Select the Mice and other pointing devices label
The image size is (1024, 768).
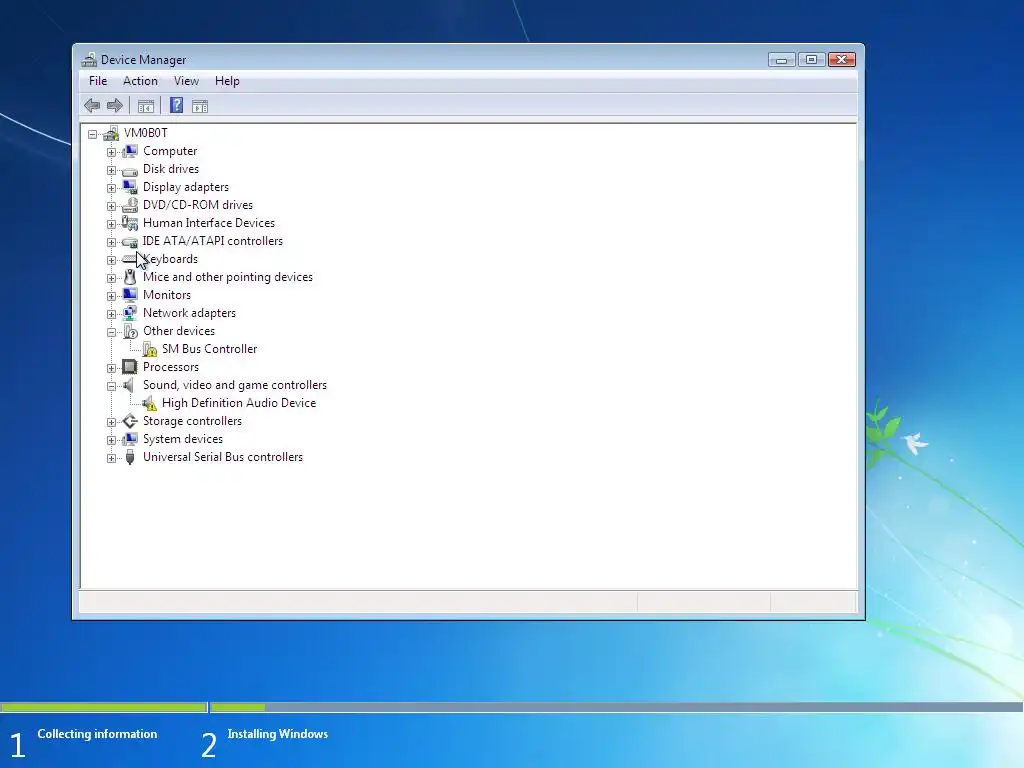tap(228, 277)
